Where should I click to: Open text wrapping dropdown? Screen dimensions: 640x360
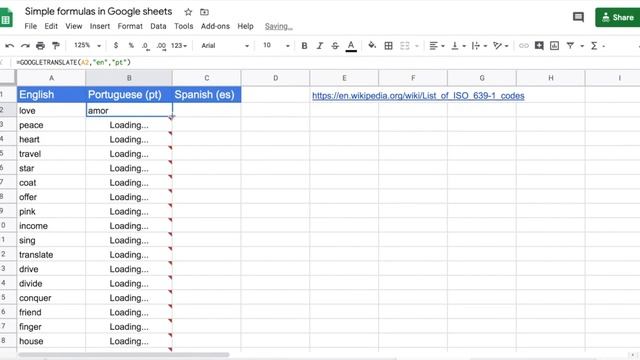(x=479, y=46)
